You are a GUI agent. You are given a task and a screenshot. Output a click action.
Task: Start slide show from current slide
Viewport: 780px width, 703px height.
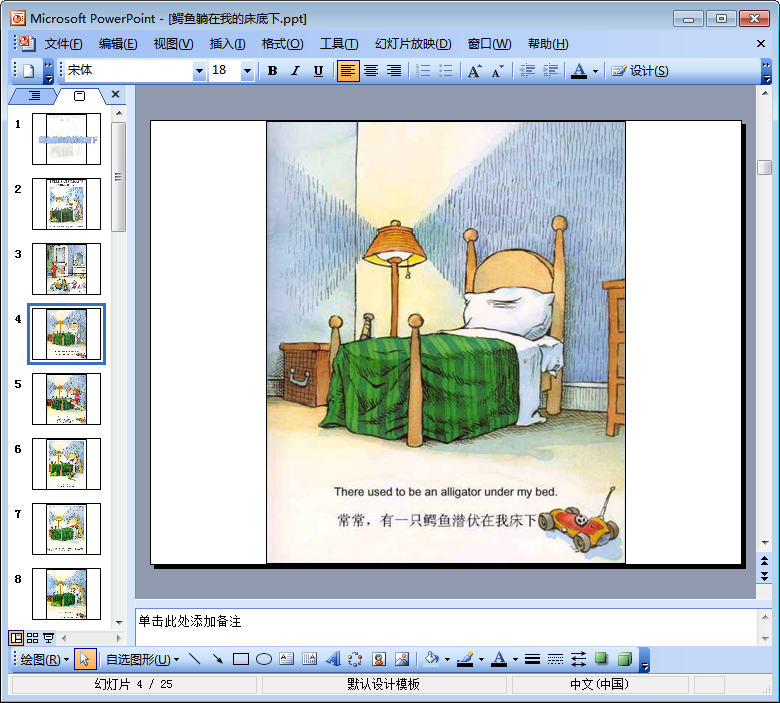click(49, 638)
